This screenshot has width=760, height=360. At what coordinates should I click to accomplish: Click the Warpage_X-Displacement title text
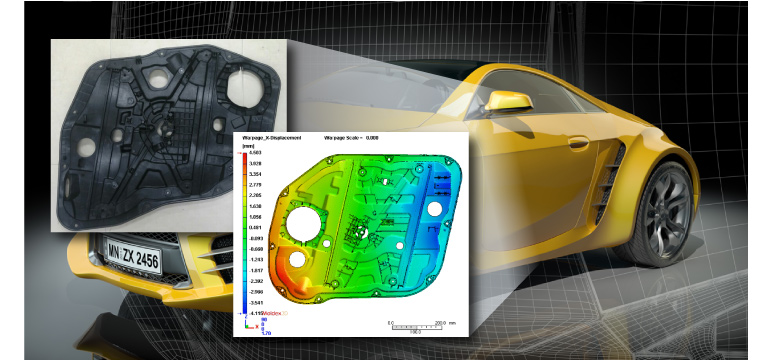272,138
